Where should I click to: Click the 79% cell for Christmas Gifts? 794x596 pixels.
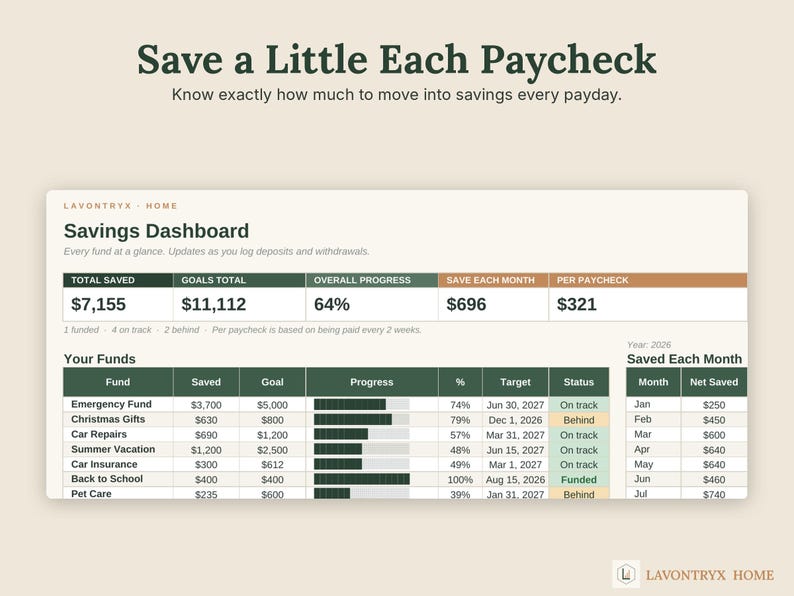pyautogui.click(x=460, y=420)
